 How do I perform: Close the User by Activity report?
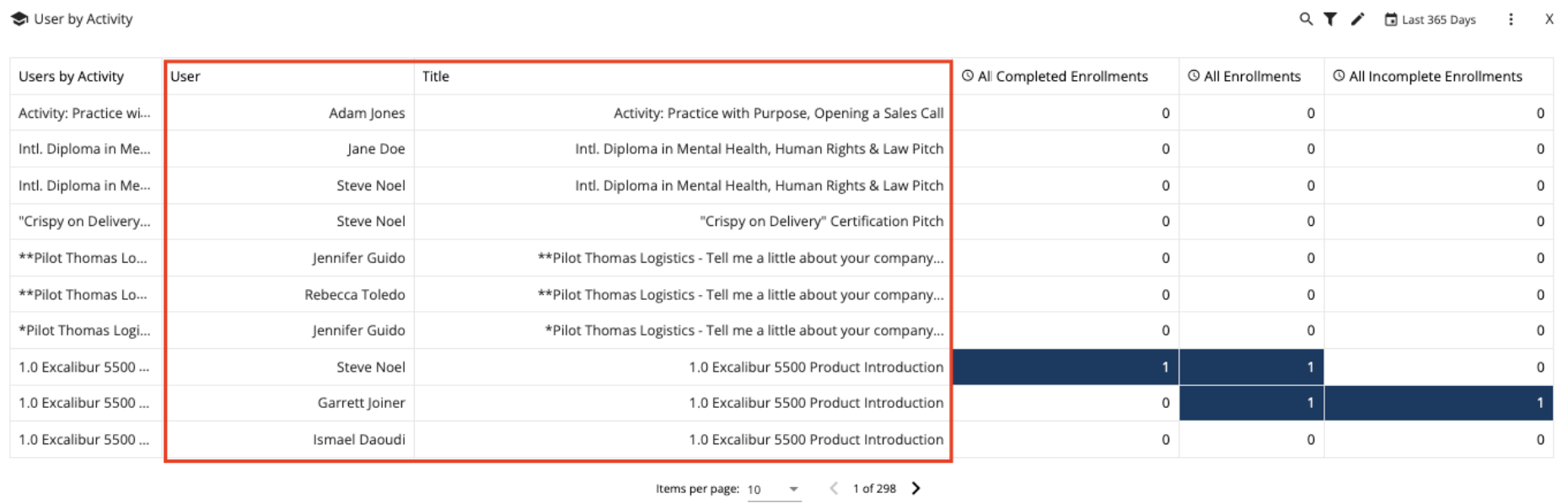click(x=1551, y=19)
